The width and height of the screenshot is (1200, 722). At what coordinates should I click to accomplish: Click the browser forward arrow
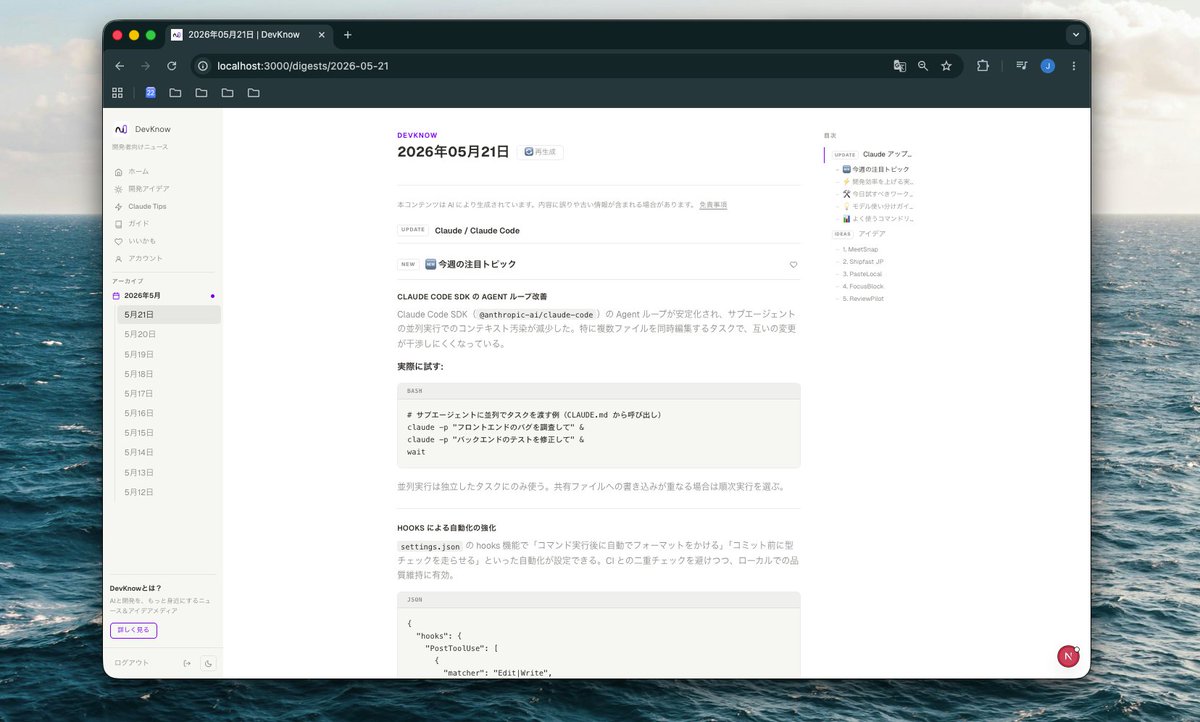[x=146, y=66]
